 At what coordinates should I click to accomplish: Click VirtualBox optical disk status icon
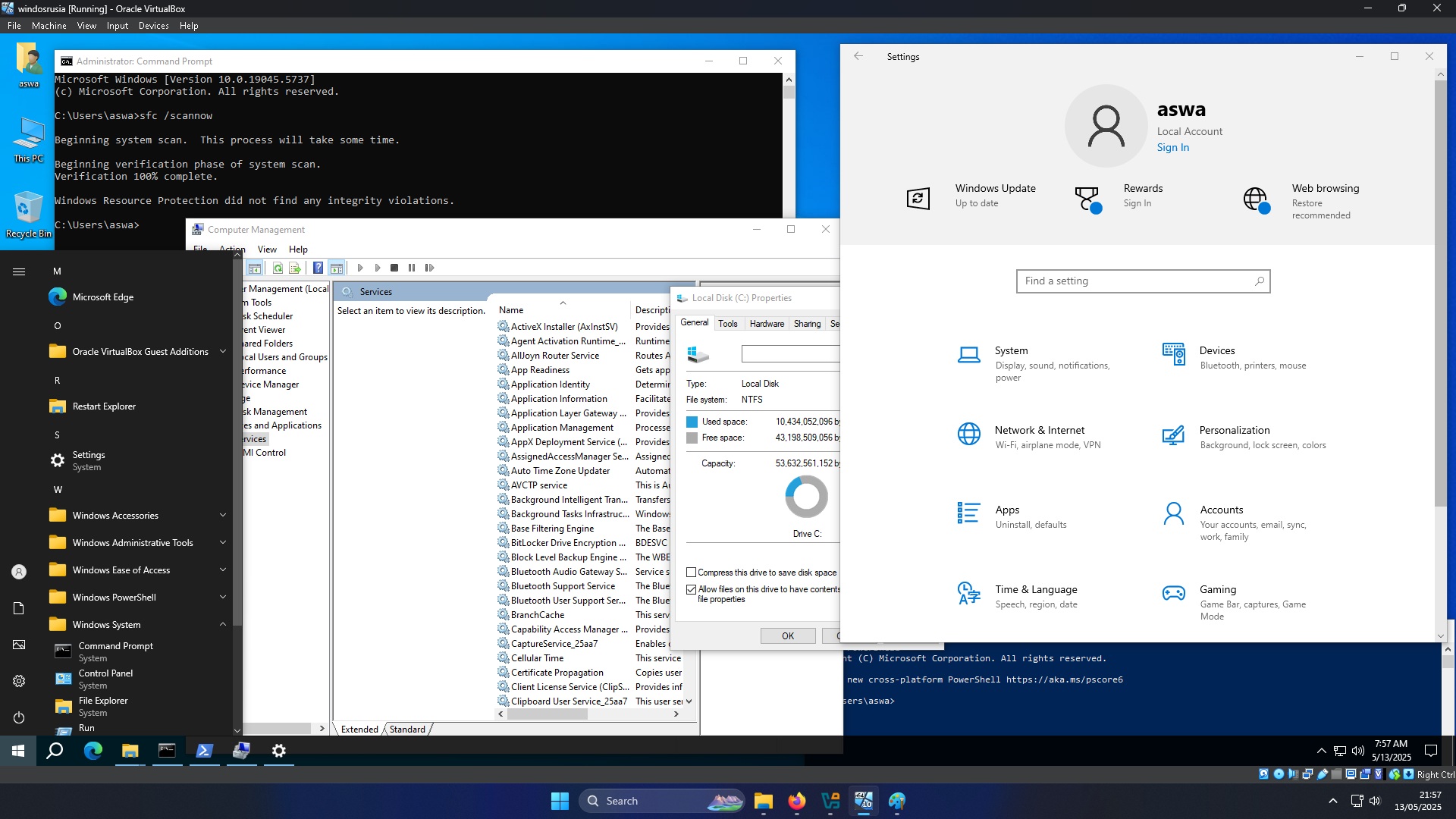point(1279,774)
